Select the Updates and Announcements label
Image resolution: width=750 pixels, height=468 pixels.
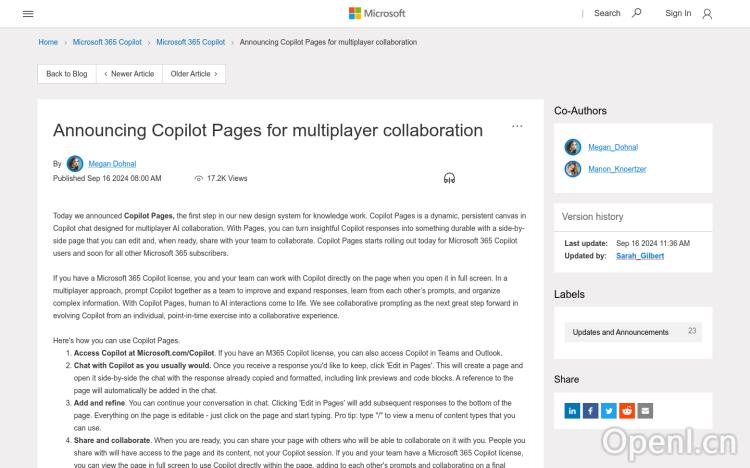point(620,332)
